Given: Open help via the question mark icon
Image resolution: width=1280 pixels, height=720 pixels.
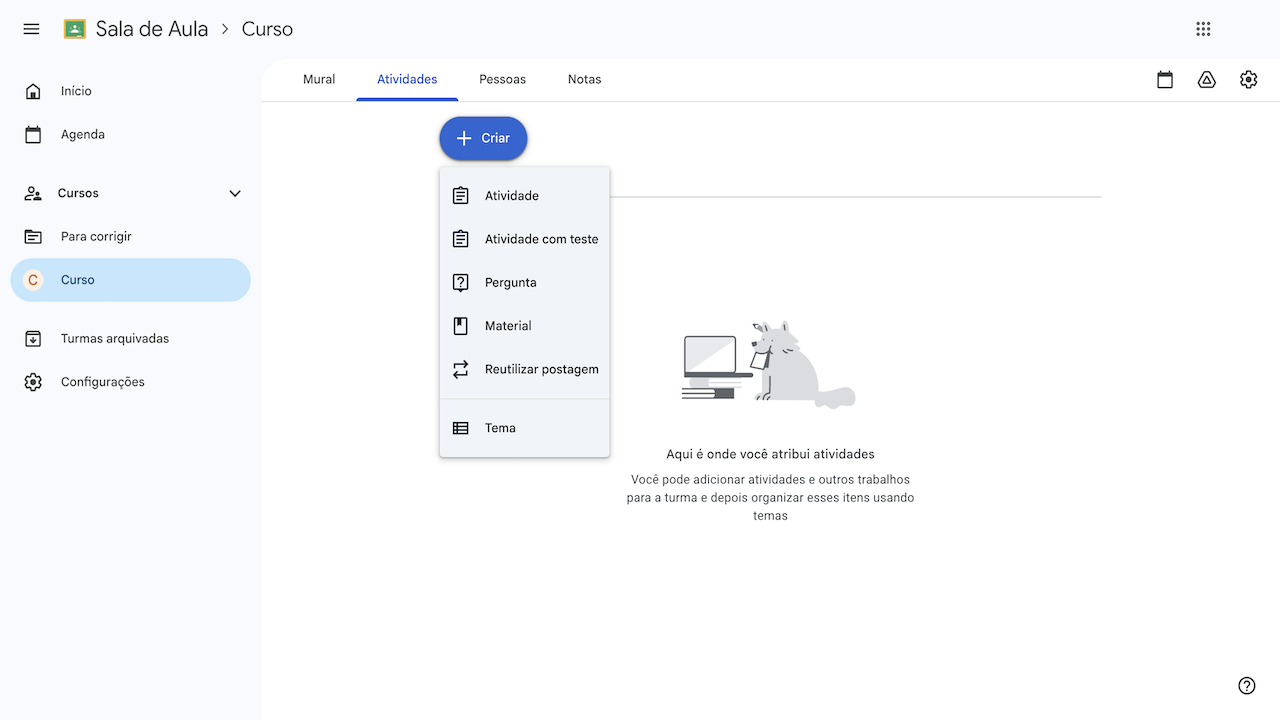Looking at the screenshot, I should [1246, 686].
